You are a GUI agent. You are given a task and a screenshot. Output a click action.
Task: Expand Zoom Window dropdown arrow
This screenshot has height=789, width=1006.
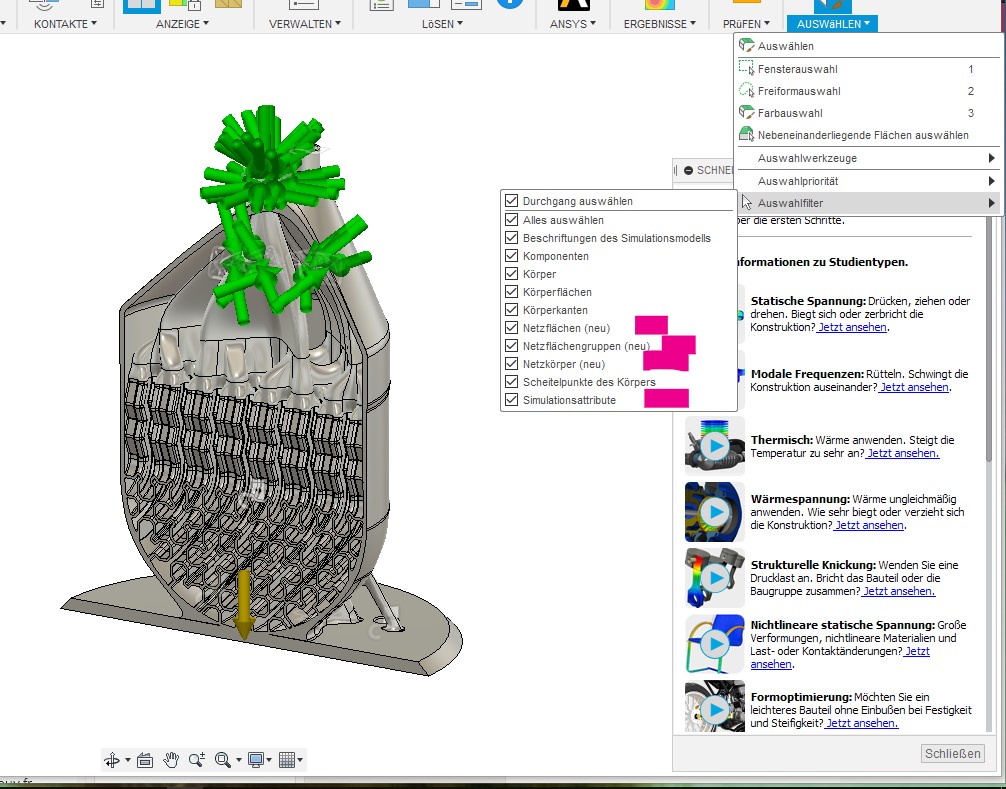coord(239,760)
